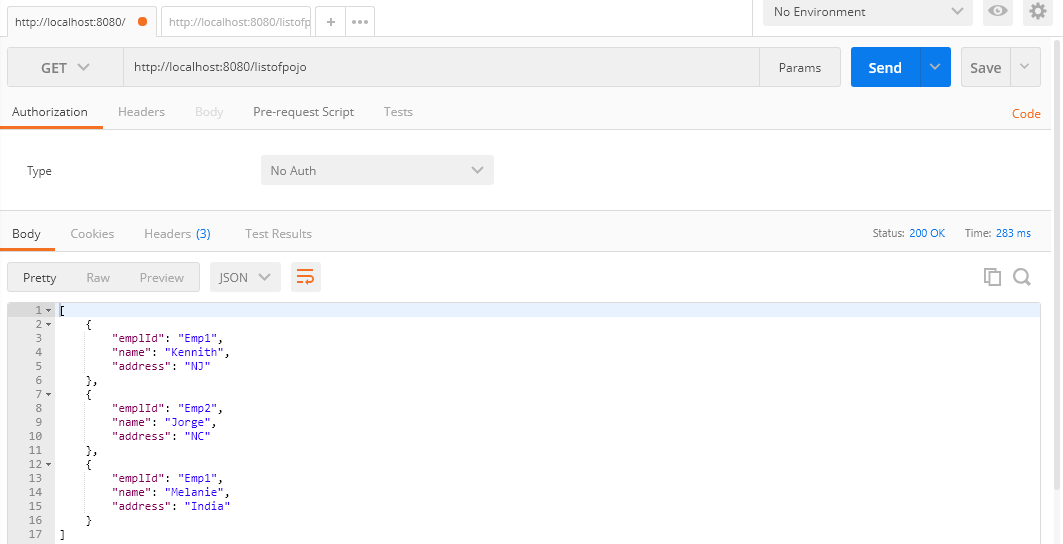Click the request URL input field
The height and width of the screenshot is (544, 1063).
pyautogui.click(x=441, y=67)
